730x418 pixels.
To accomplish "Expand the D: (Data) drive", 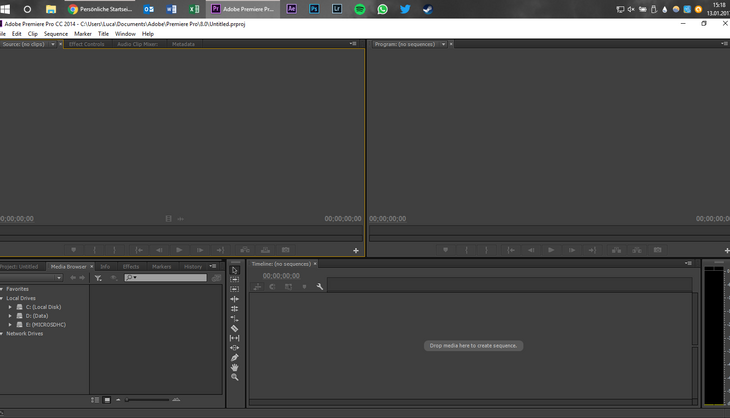I will coord(10,316).
